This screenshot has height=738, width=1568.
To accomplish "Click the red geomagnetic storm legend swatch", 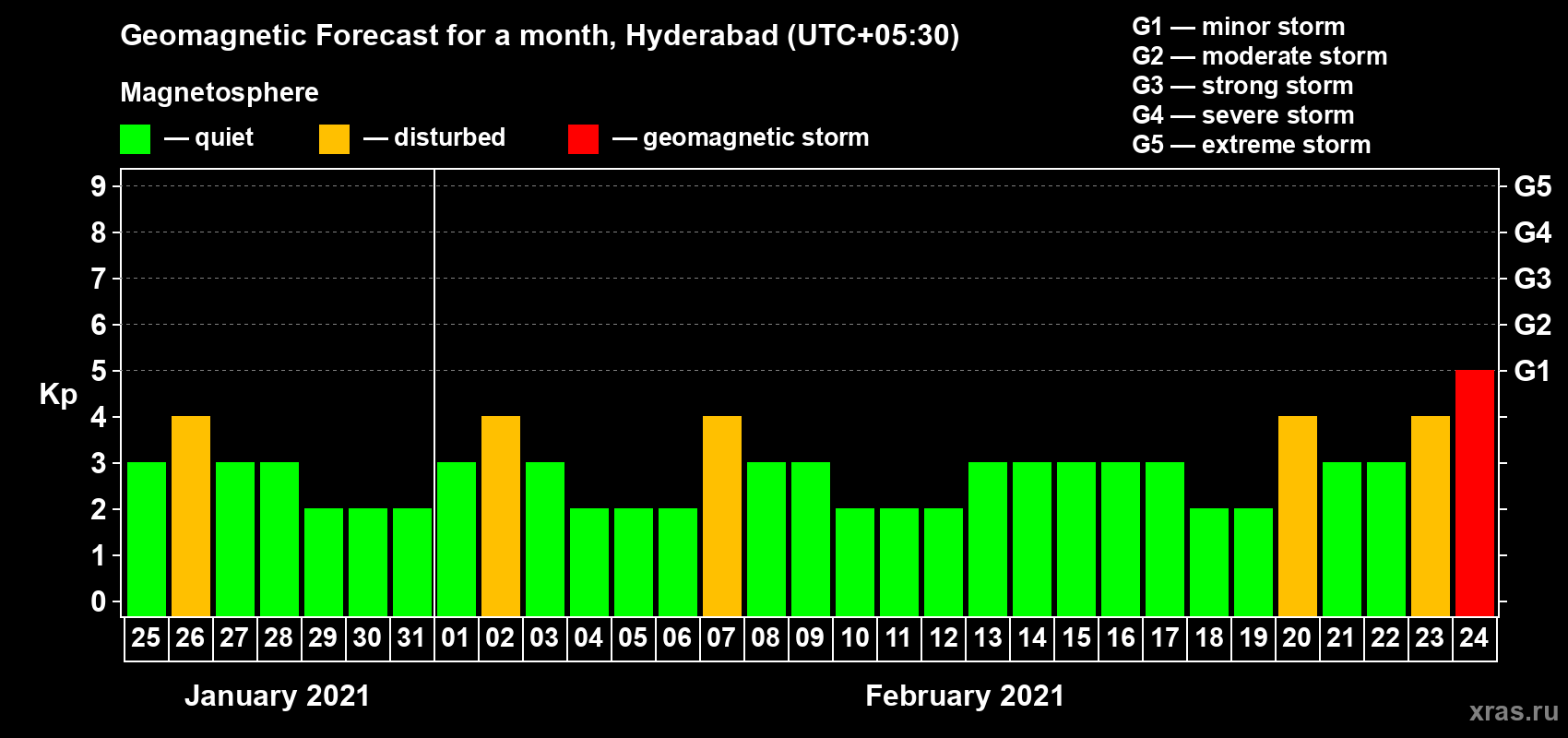I will (583, 139).
